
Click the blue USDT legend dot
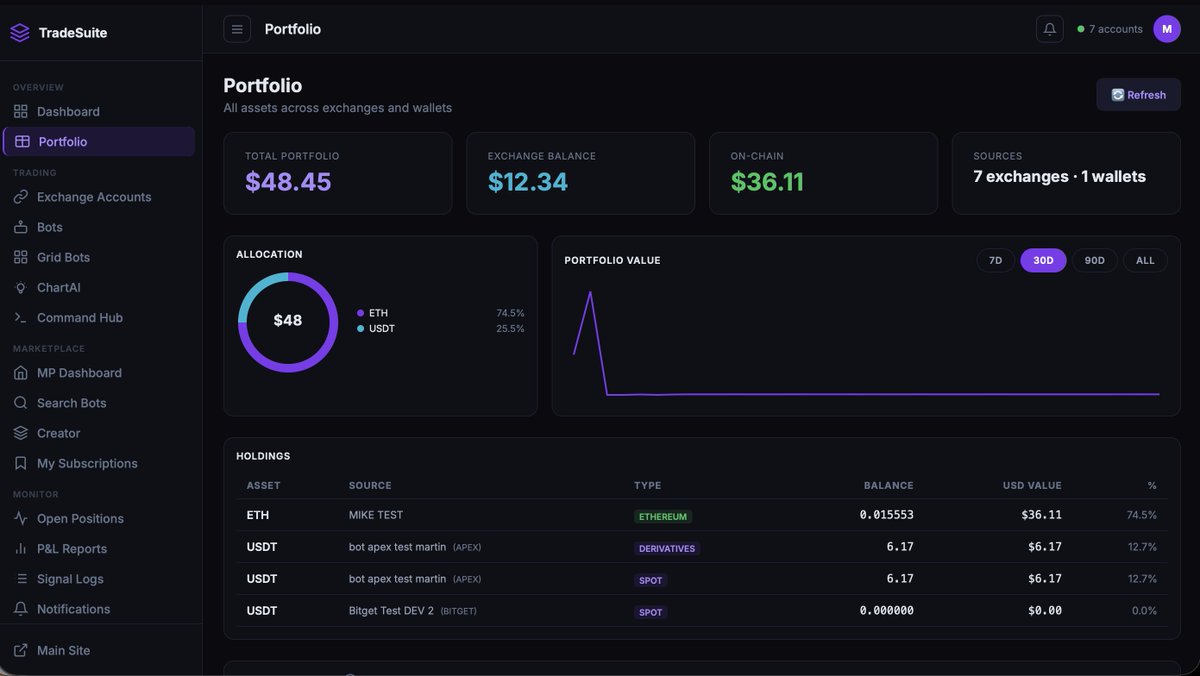(360, 328)
